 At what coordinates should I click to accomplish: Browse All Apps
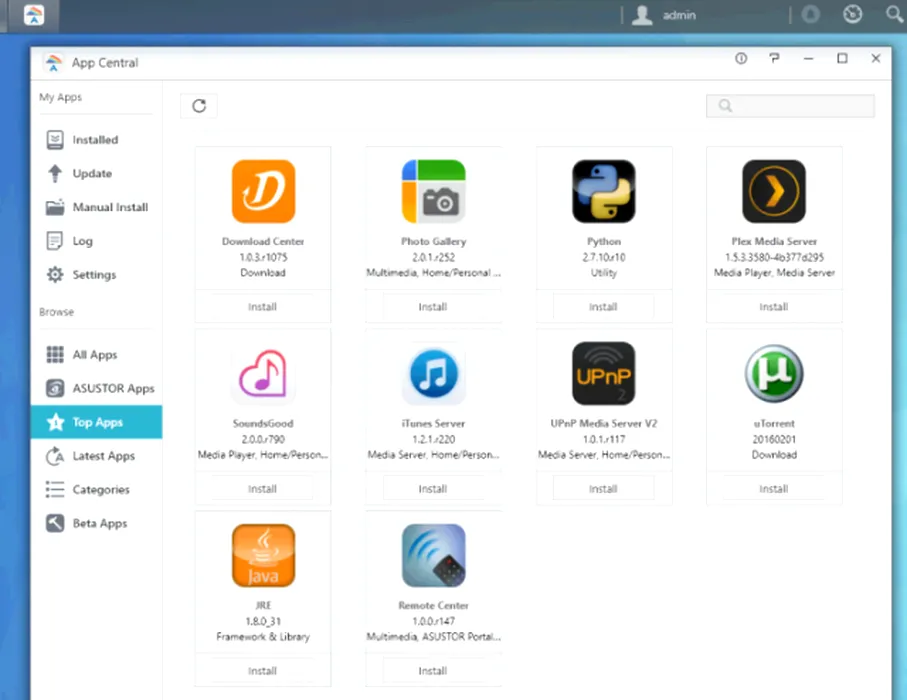[x=96, y=355]
